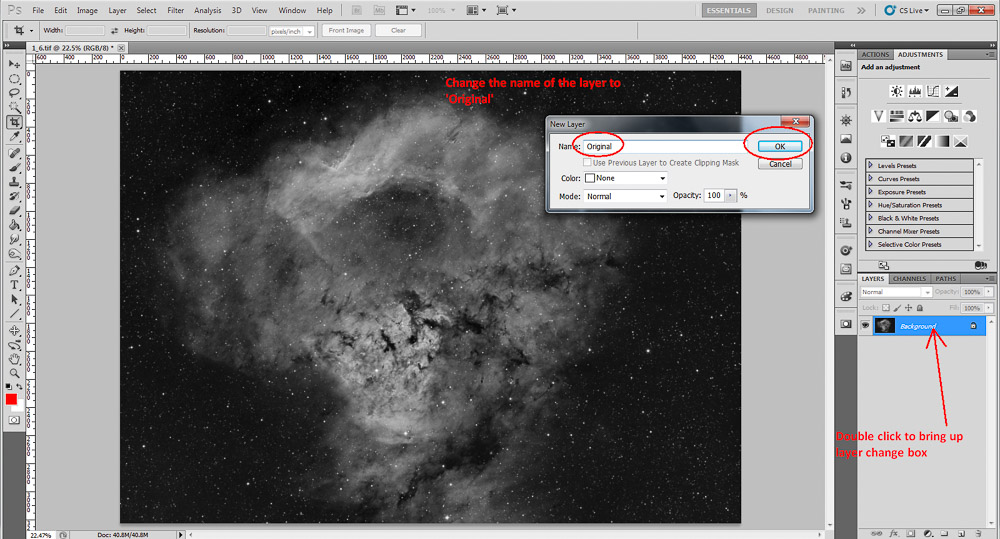This screenshot has height=539, width=1000.
Task: Add a Brightness/Contrast adjustment
Action: click(897, 92)
